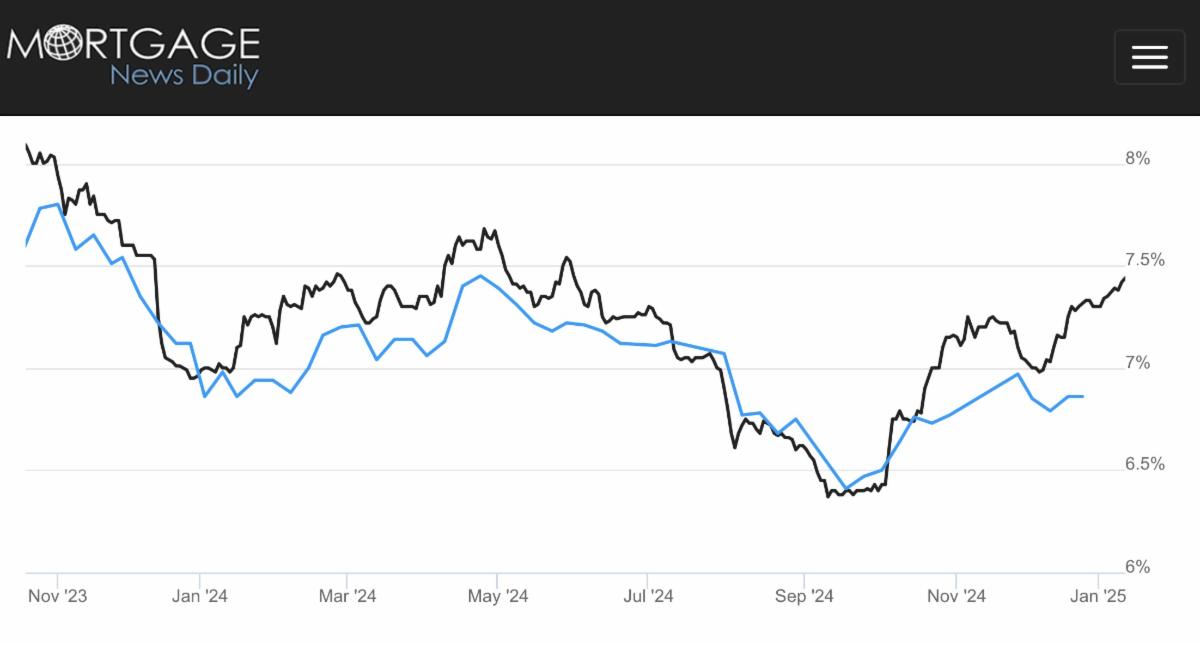Click the black line's final point near Jan '25
The height and width of the screenshot is (645, 1200).
click(1124, 278)
